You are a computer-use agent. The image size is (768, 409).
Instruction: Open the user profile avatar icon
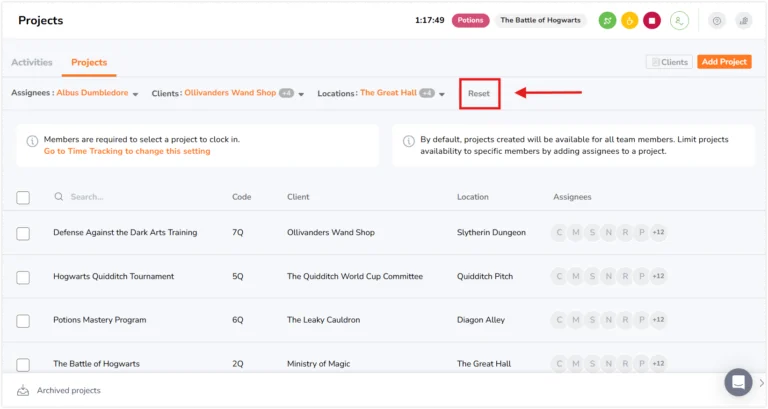679,21
